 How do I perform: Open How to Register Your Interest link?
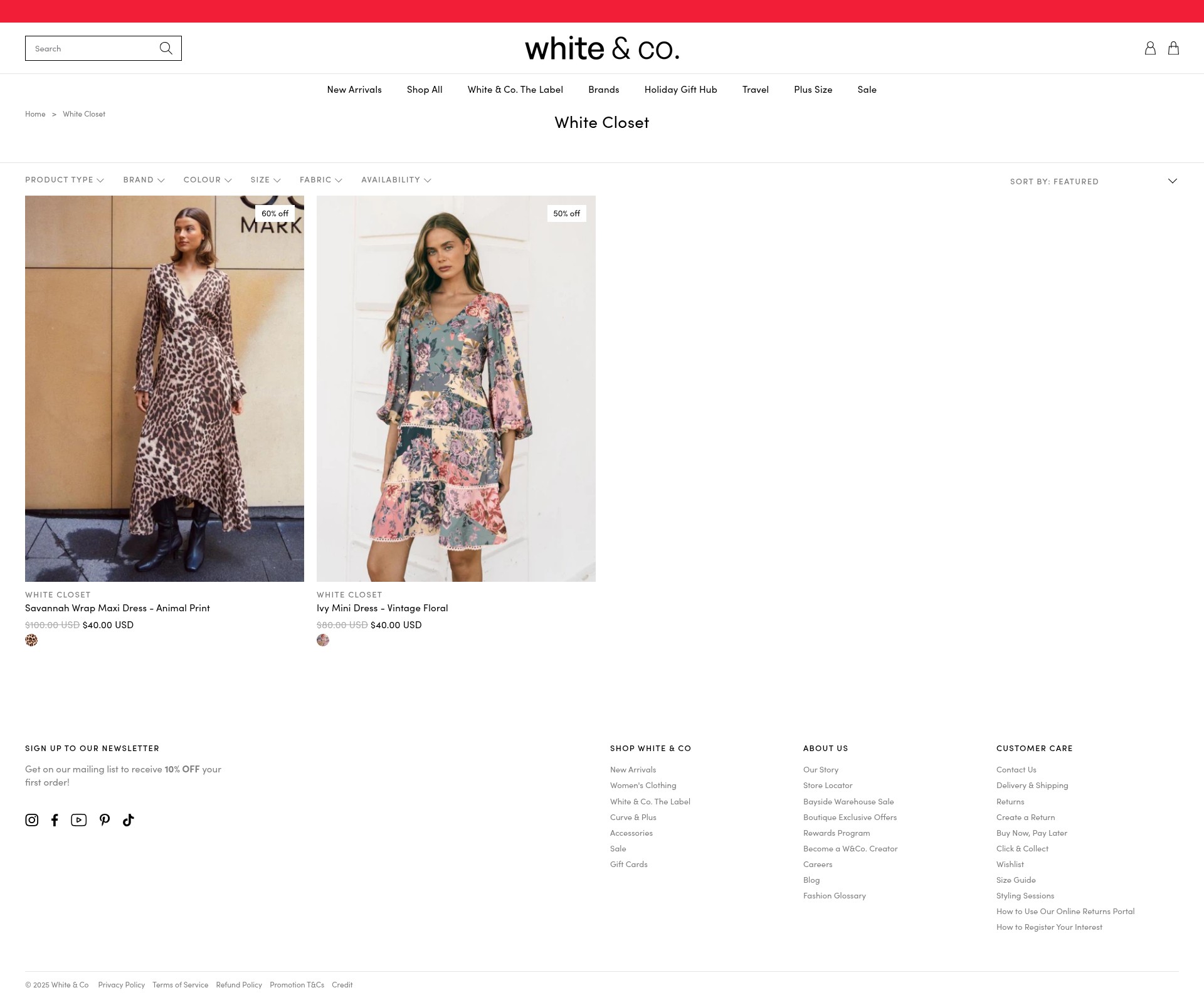1049,927
